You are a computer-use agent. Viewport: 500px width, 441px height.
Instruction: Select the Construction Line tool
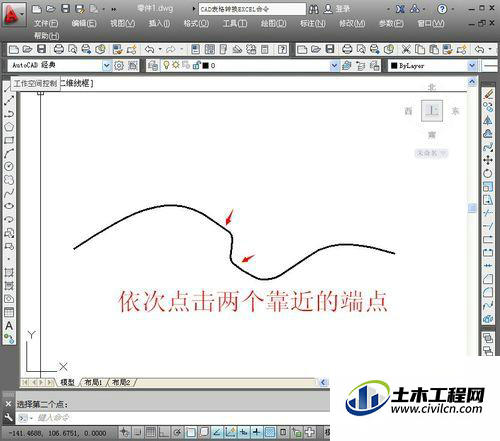tap(9, 100)
